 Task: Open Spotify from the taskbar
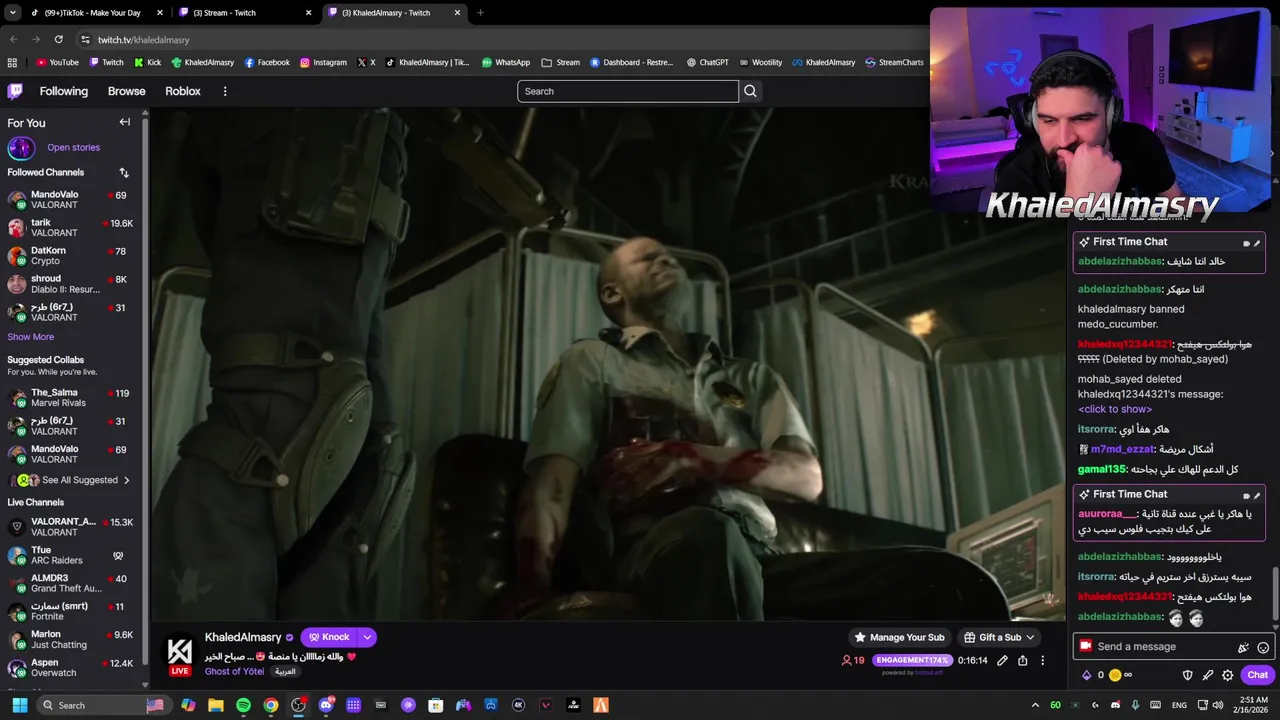pos(244,705)
